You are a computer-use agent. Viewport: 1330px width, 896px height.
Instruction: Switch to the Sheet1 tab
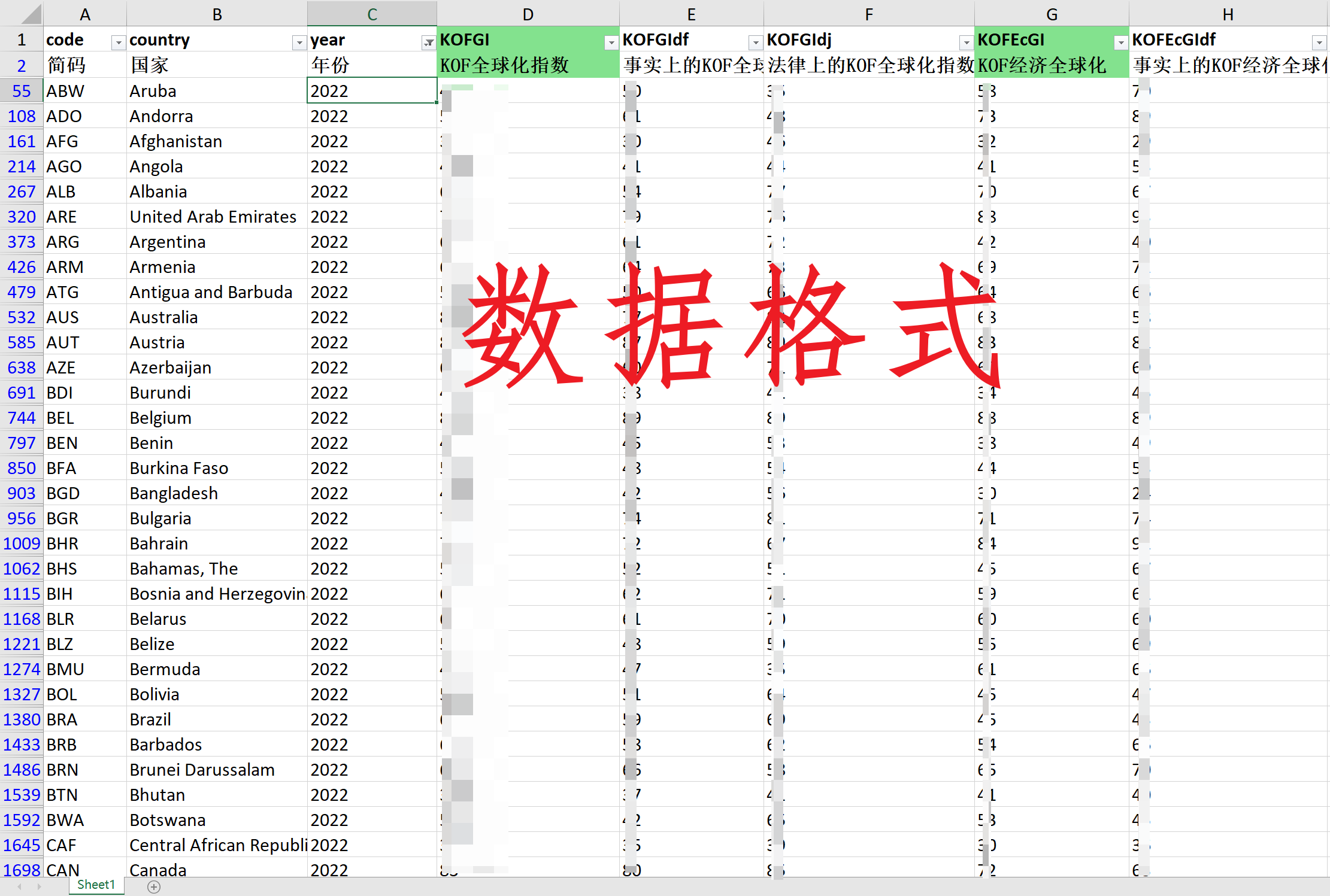coord(96,885)
